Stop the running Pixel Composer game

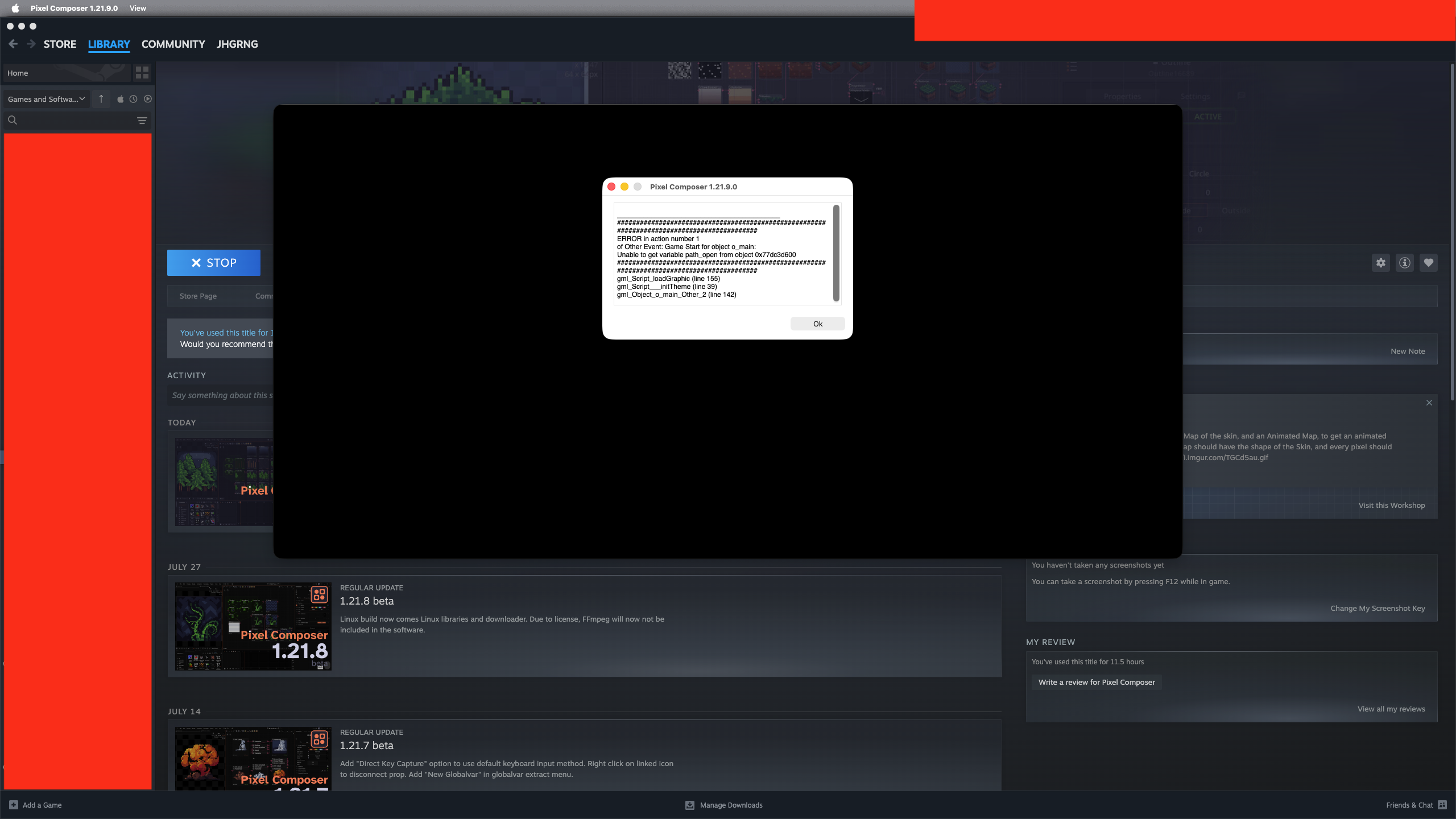[214, 263]
